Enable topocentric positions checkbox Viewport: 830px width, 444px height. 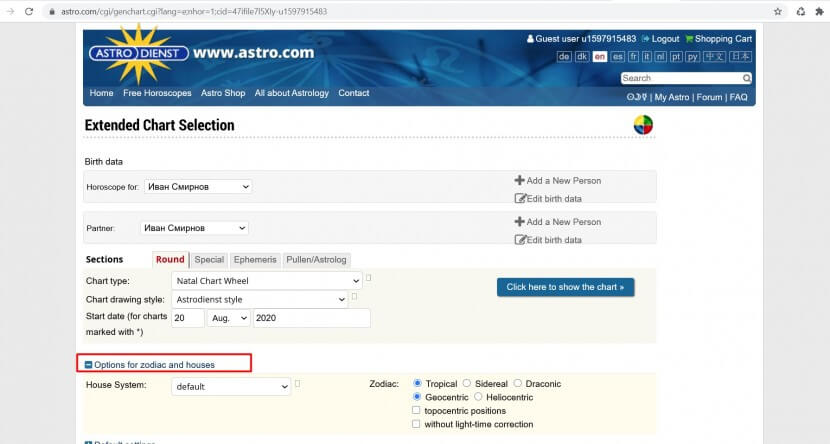coord(416,411)
